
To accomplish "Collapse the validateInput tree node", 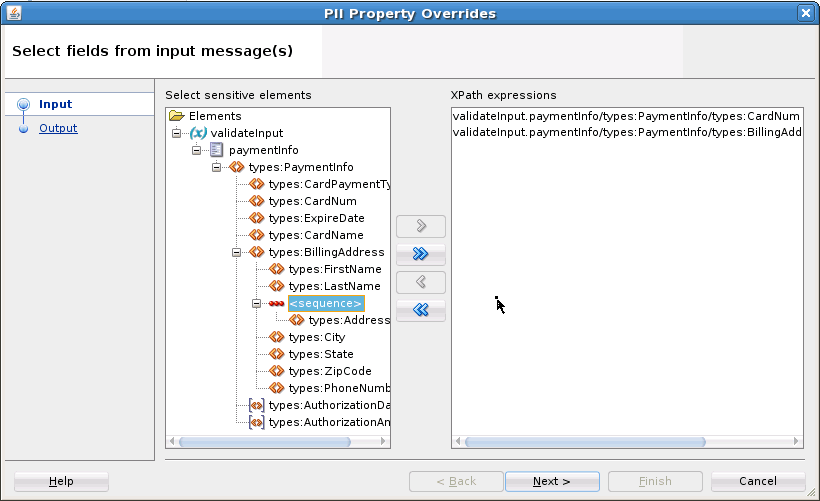I will [177, 133].
